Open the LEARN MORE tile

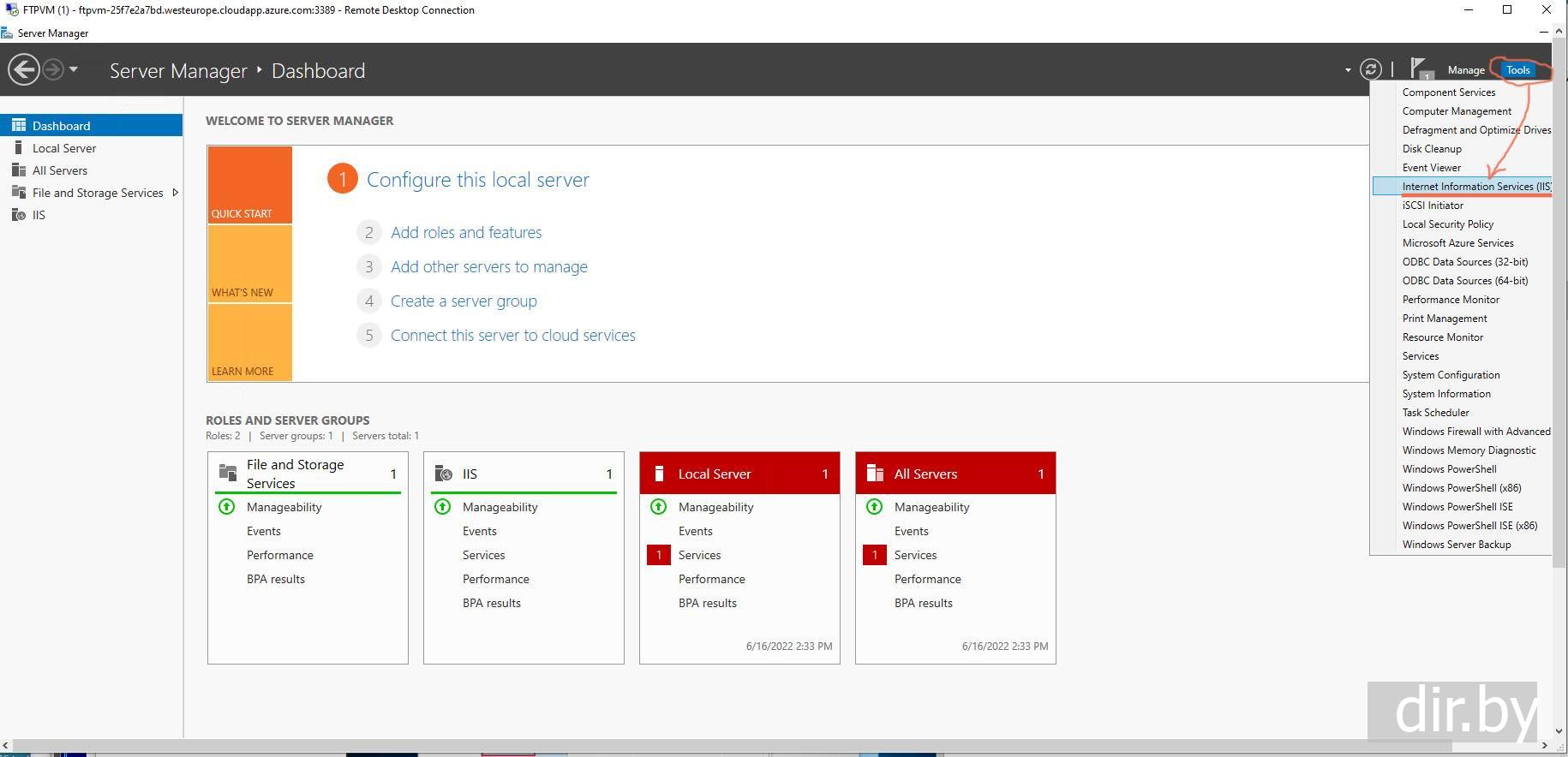249,343
